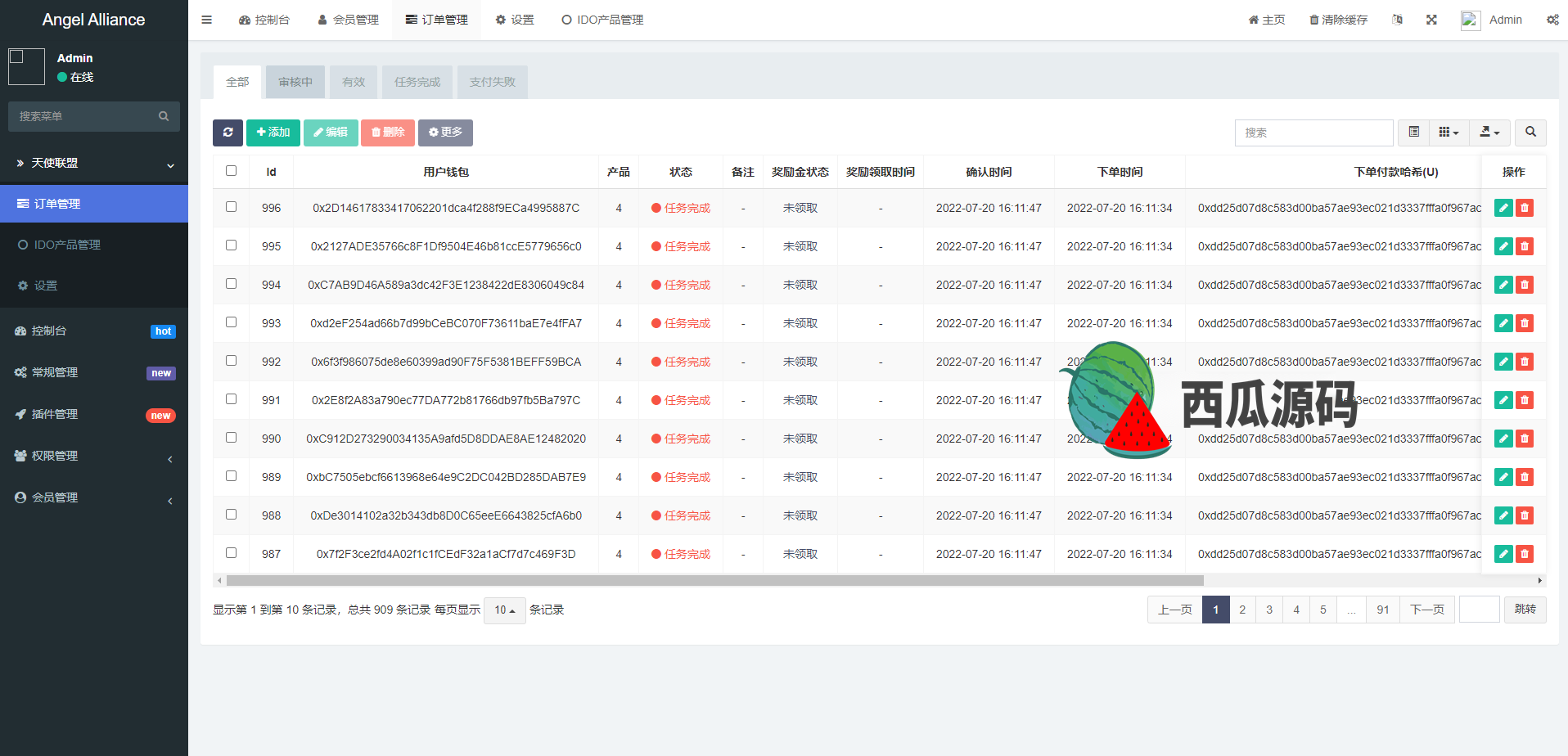Open 常规管理 in the sidebar
Image resolution: width=1568 pixels, height=756 pixels.
coord(94,372)
